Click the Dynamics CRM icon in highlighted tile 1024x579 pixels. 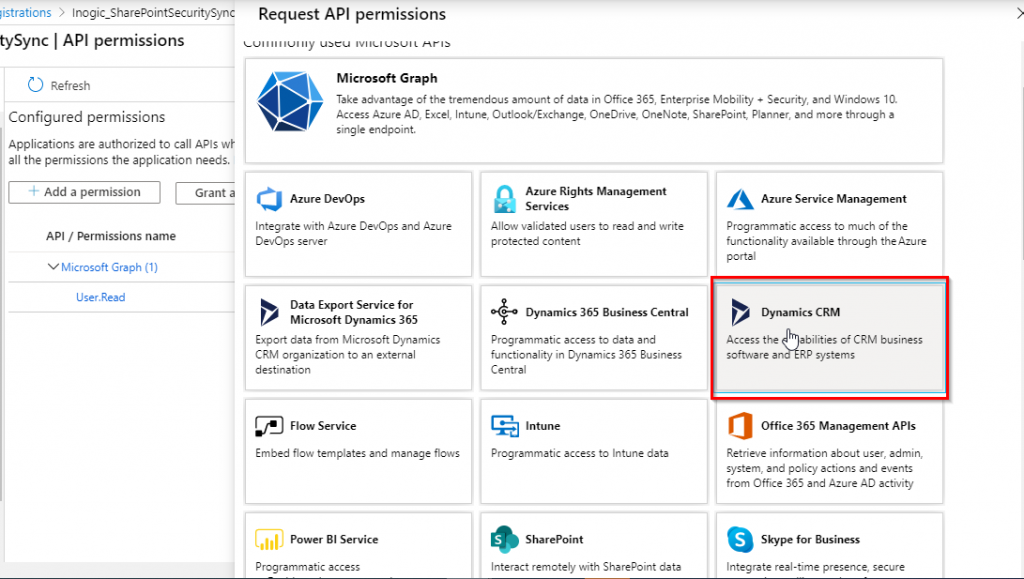pos(742,312)
